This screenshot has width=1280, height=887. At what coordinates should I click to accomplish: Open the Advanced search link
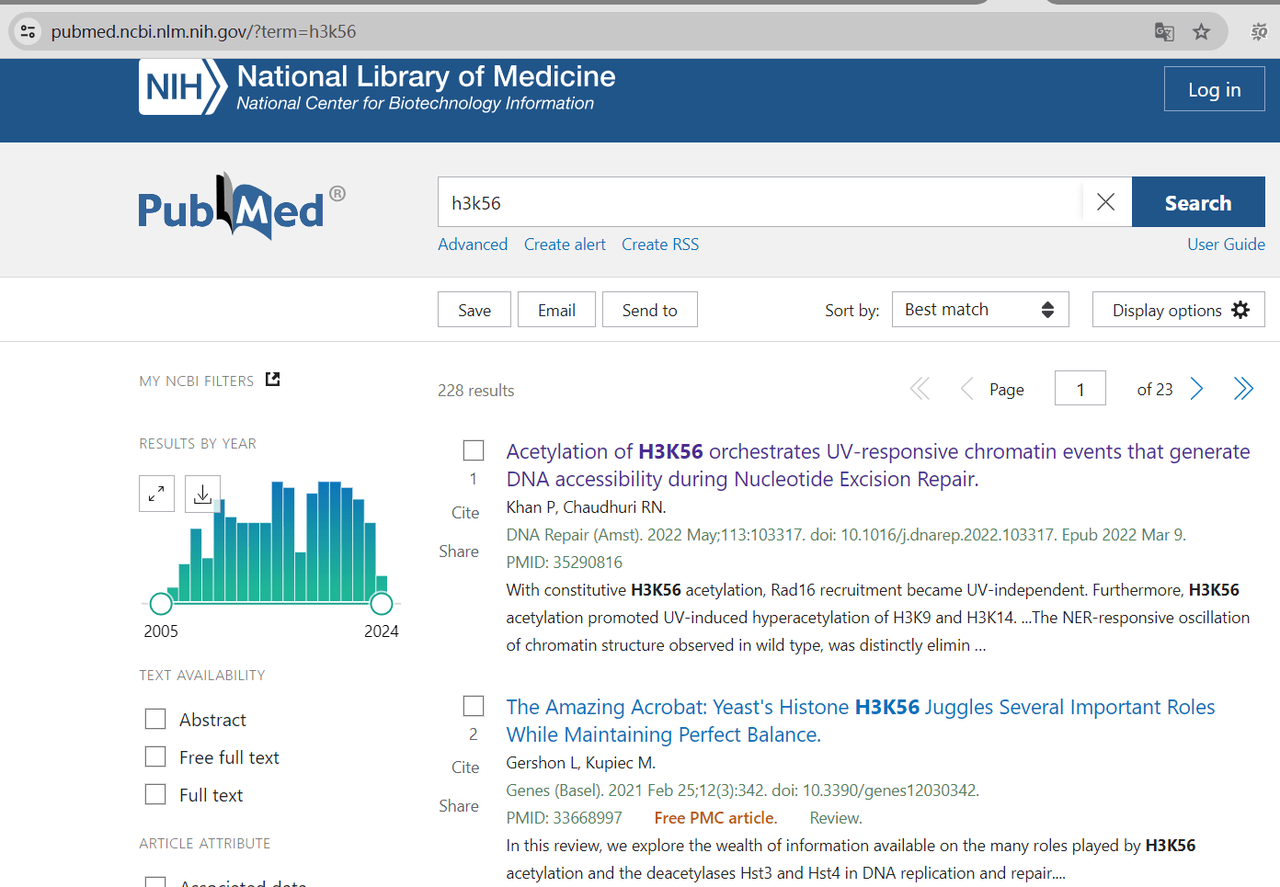pyautogui.click(x=472, y=244)
